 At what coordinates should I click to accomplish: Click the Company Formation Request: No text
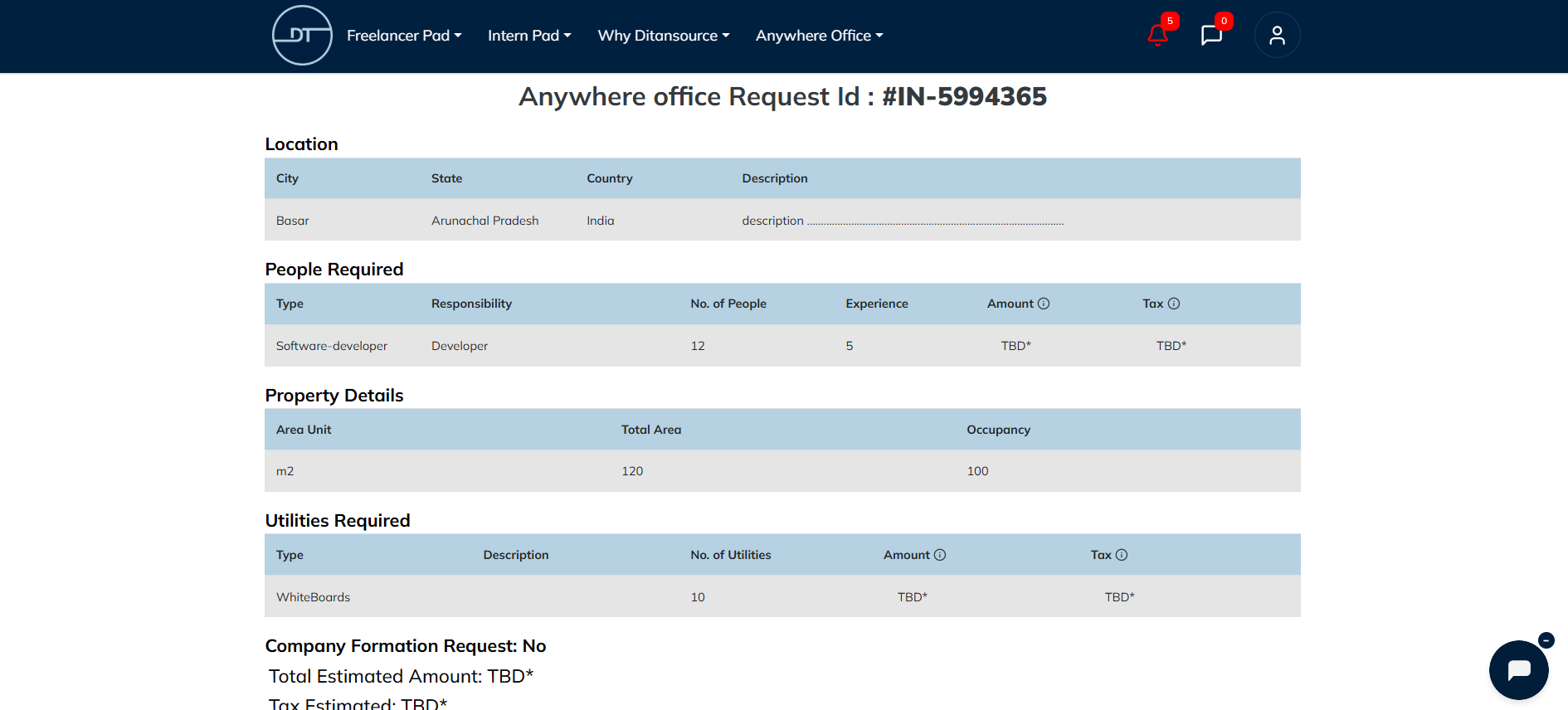coord(406,646)
